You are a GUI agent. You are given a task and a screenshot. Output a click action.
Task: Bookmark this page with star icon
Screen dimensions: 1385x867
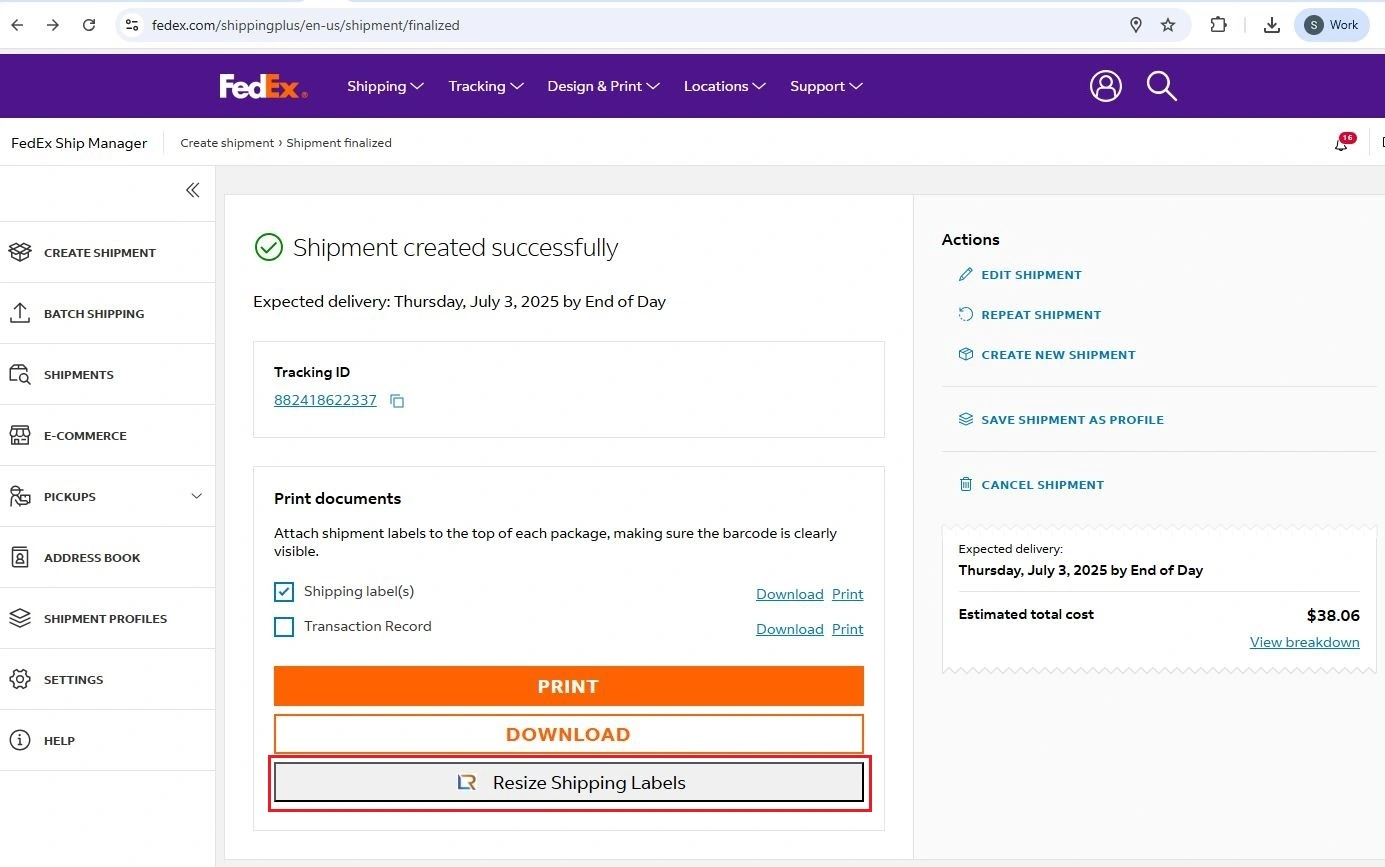(x=1168, y=25)
